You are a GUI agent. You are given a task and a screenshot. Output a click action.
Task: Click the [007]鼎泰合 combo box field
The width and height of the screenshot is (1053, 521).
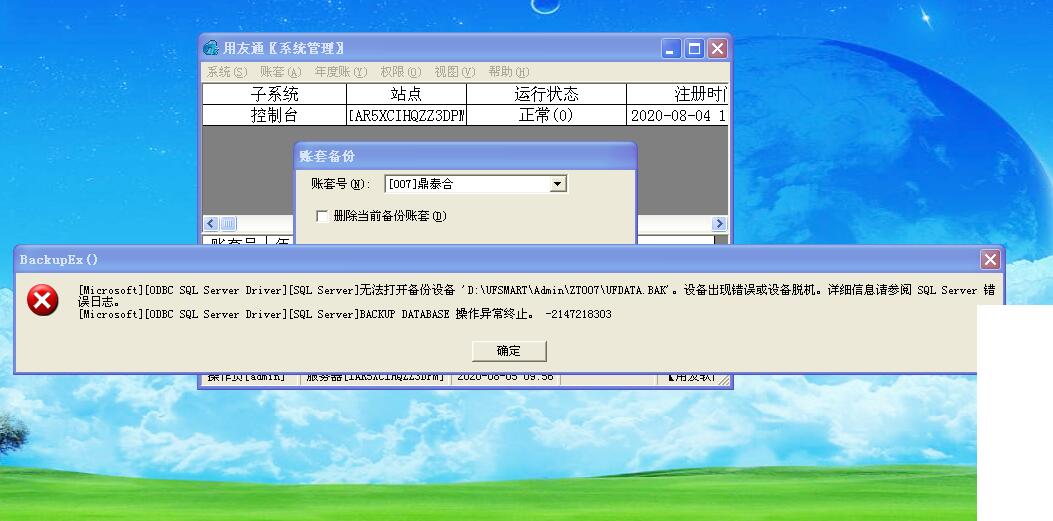point(475,184)
